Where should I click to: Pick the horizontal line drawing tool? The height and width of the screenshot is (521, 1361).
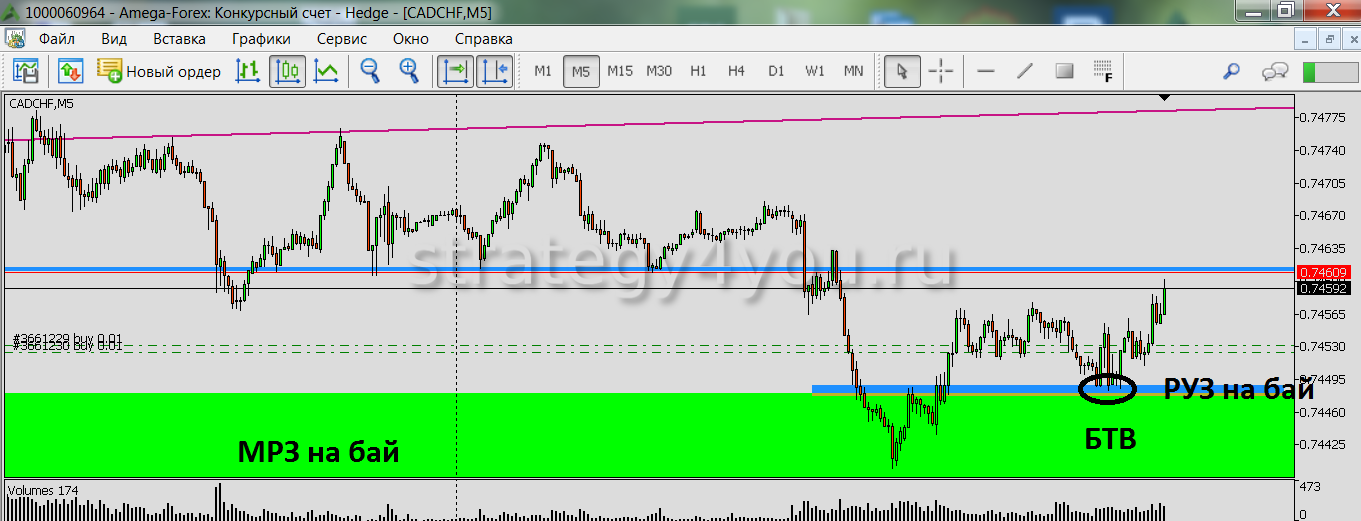[x=985, y=71]
